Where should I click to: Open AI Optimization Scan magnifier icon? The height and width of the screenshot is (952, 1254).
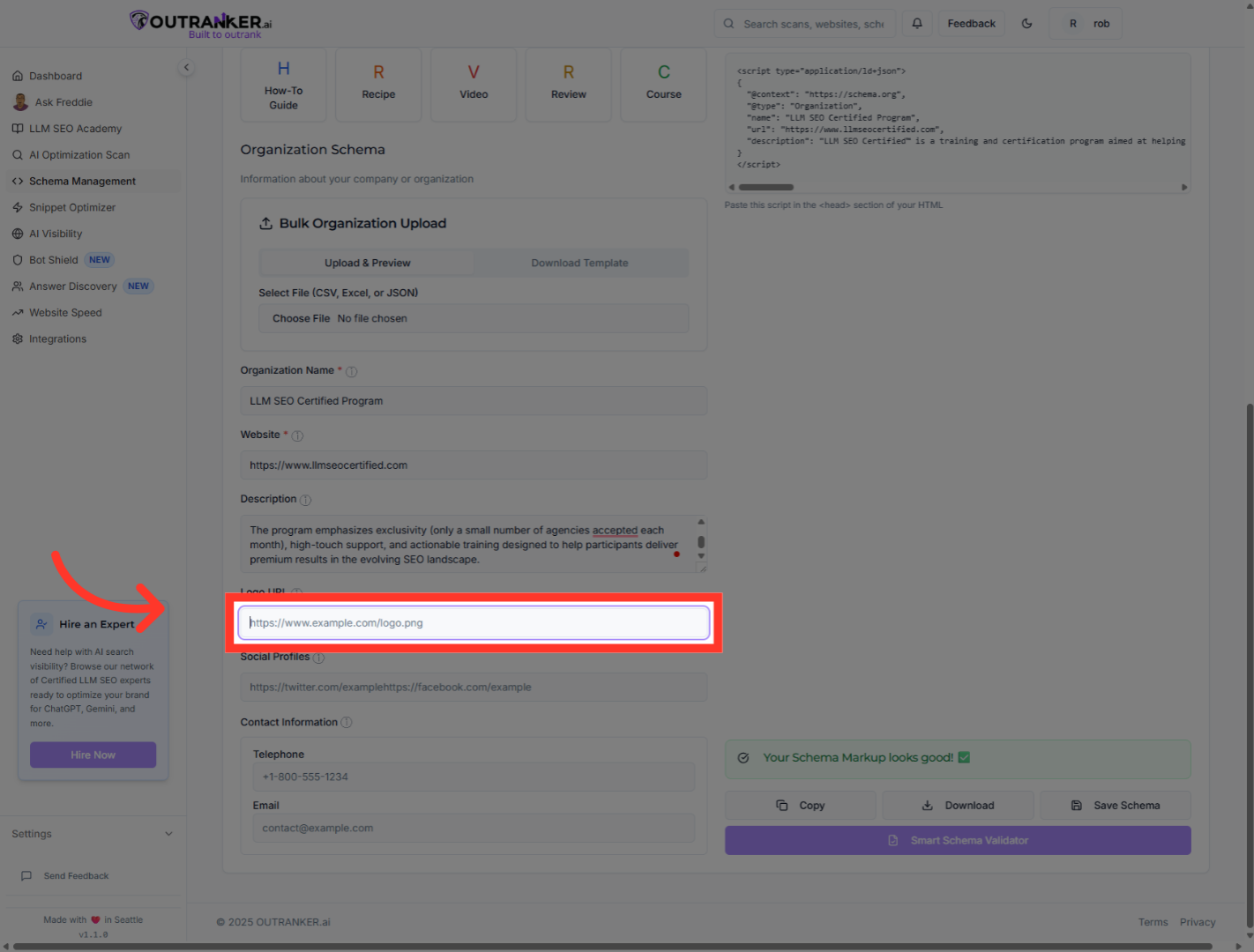click(18, 155)
